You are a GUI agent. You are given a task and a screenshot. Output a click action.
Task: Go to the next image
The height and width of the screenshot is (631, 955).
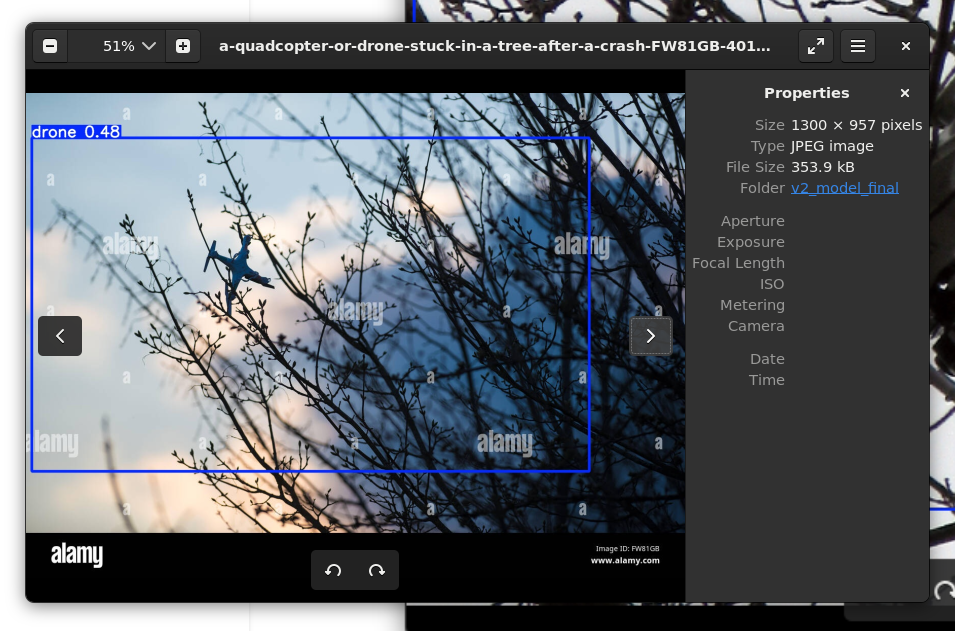pos(651,336)
